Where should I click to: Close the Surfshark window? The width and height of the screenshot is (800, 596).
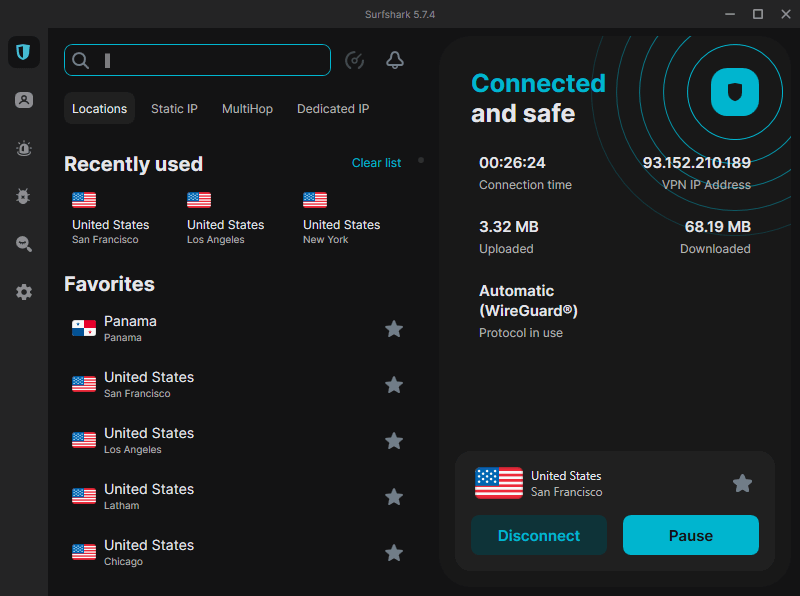[786, 14]
